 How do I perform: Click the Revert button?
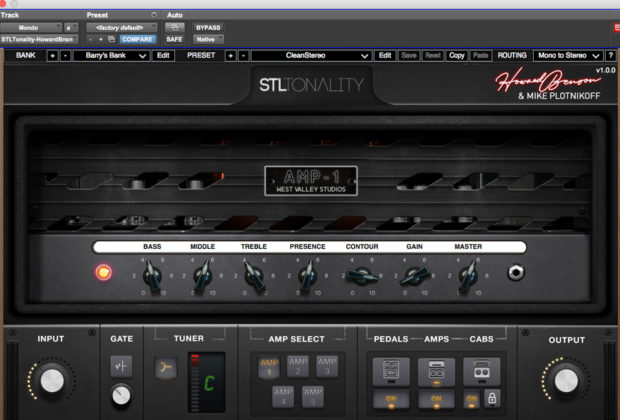point(433,56)
